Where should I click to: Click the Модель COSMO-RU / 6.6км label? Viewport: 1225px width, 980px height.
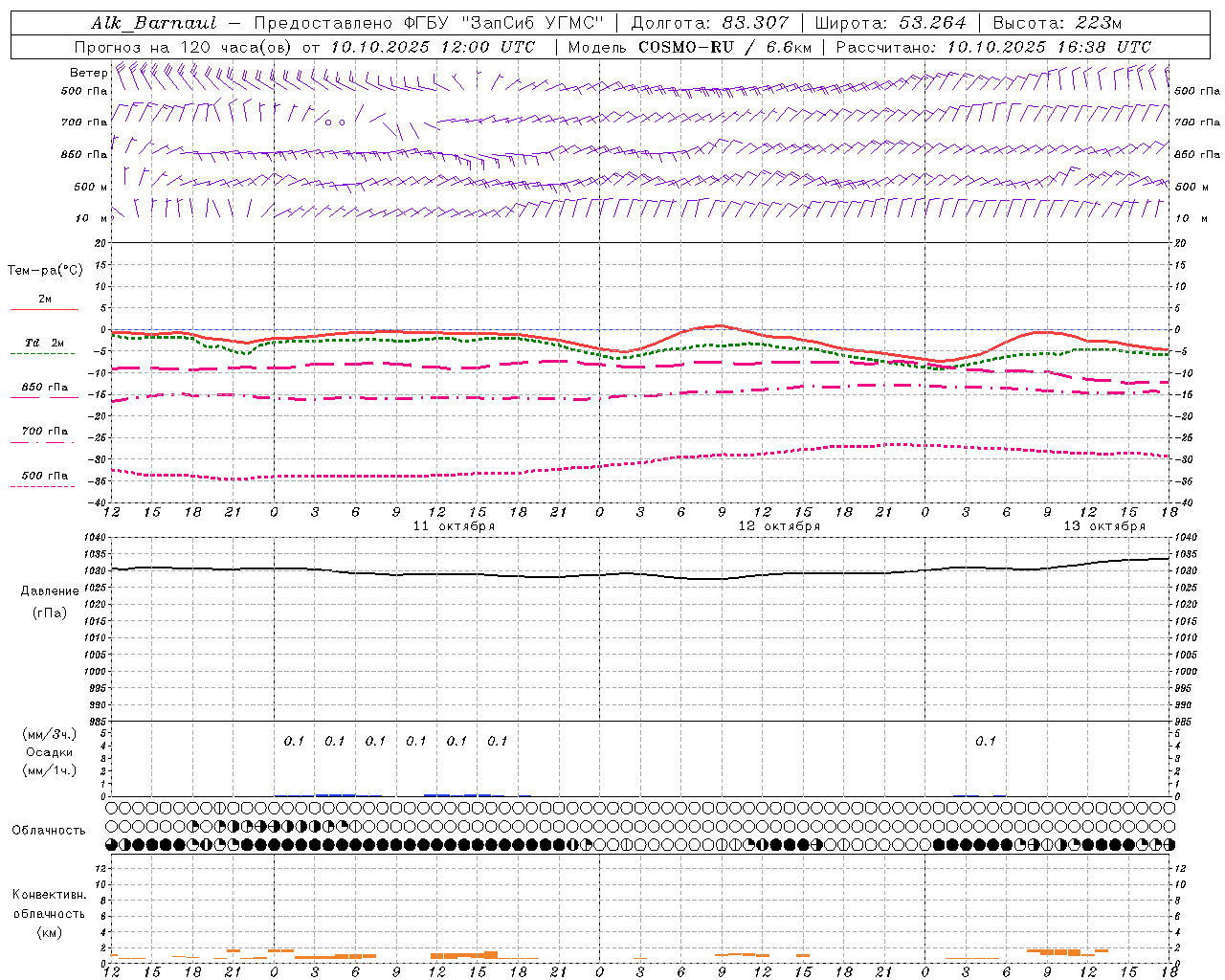[x=690, y=47]
